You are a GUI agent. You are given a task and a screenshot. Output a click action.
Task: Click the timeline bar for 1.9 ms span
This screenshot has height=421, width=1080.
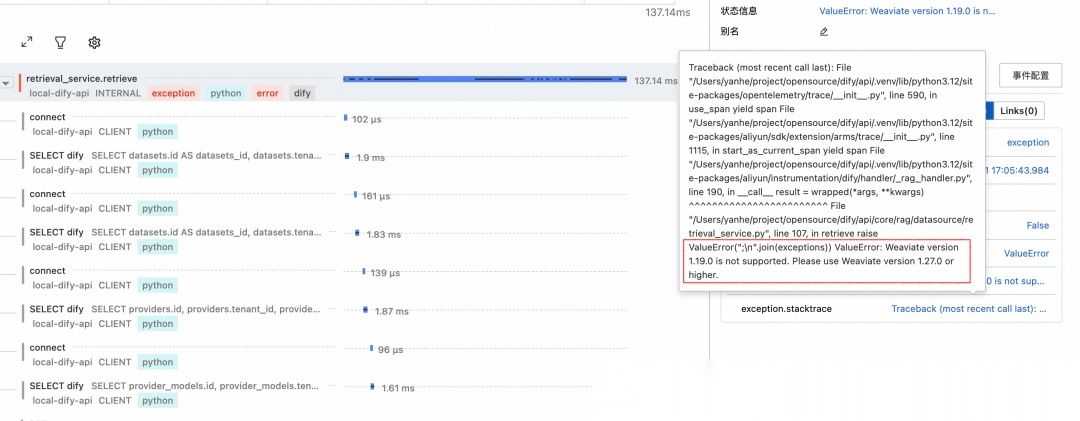coord(348,156)
